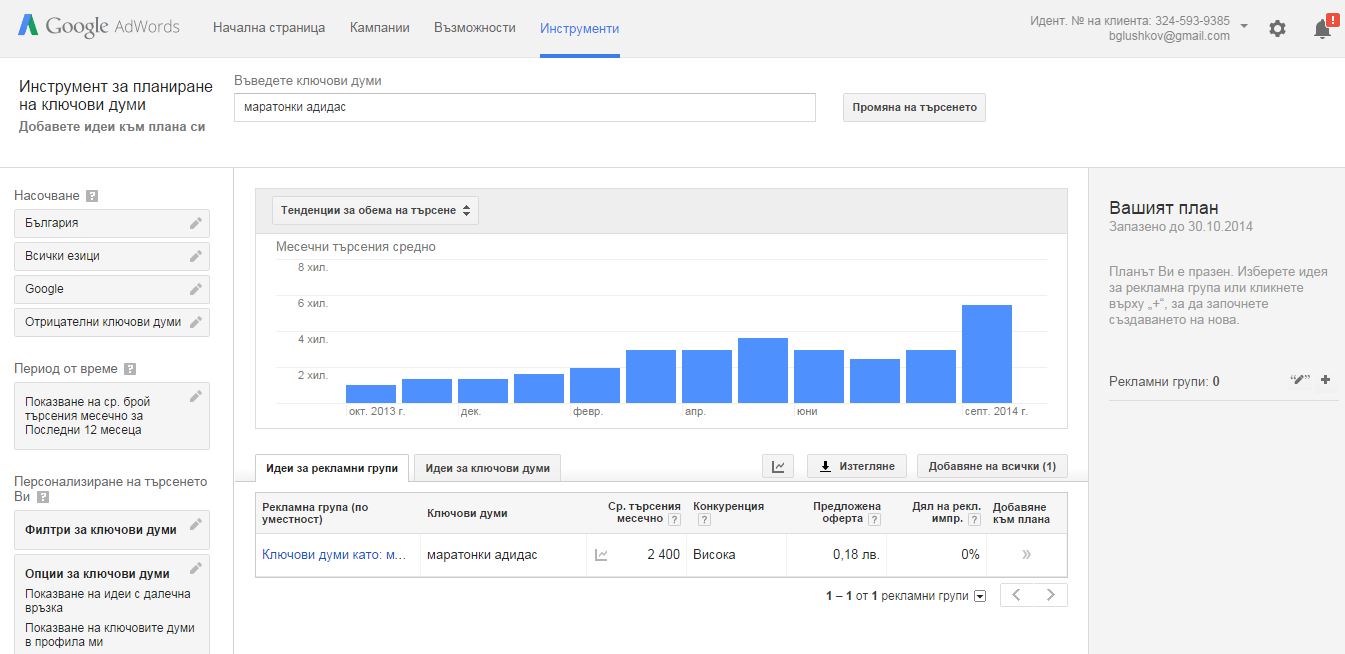Help icon for Предложена оферта column
The height and width of the screenshot is (654, 1345).
(875, 520)
